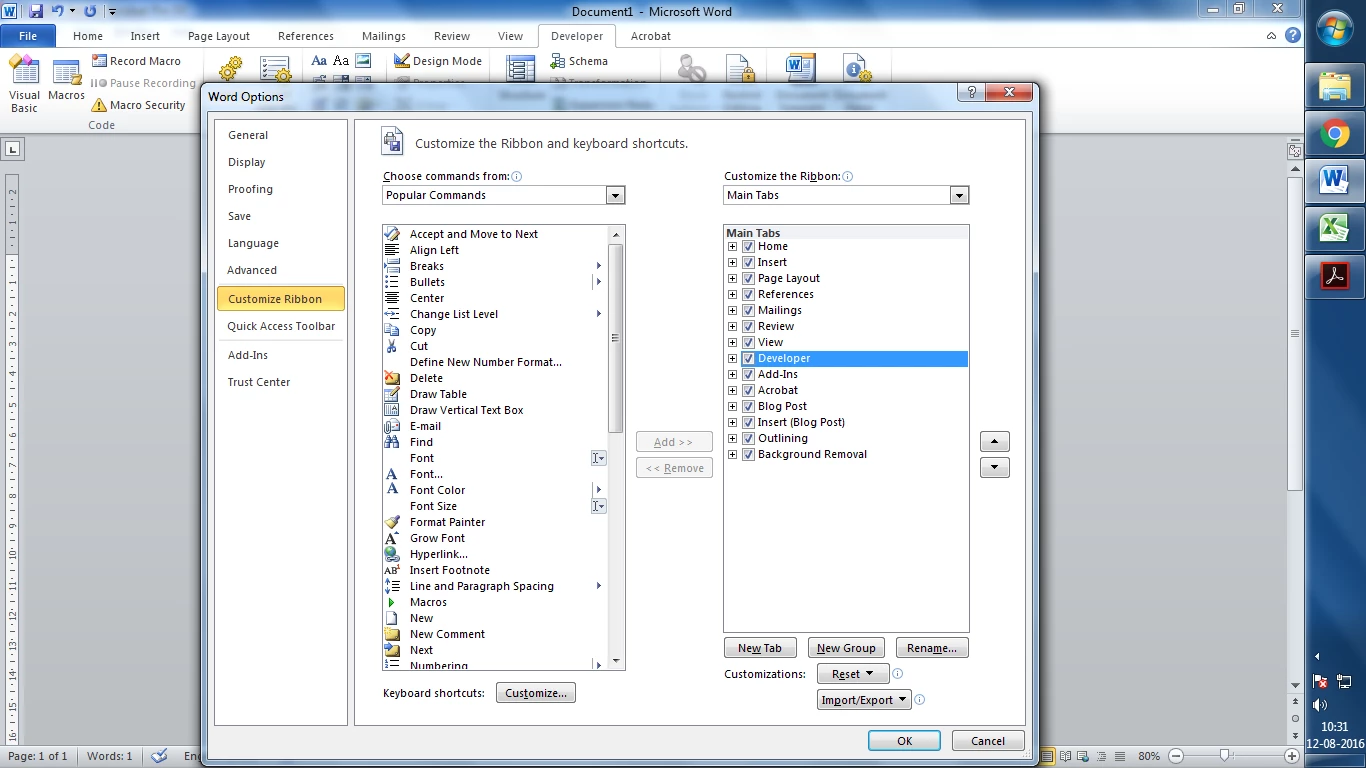
Task: Expand the Insert (Blog Post) node
Action: [x=733, y=422]
